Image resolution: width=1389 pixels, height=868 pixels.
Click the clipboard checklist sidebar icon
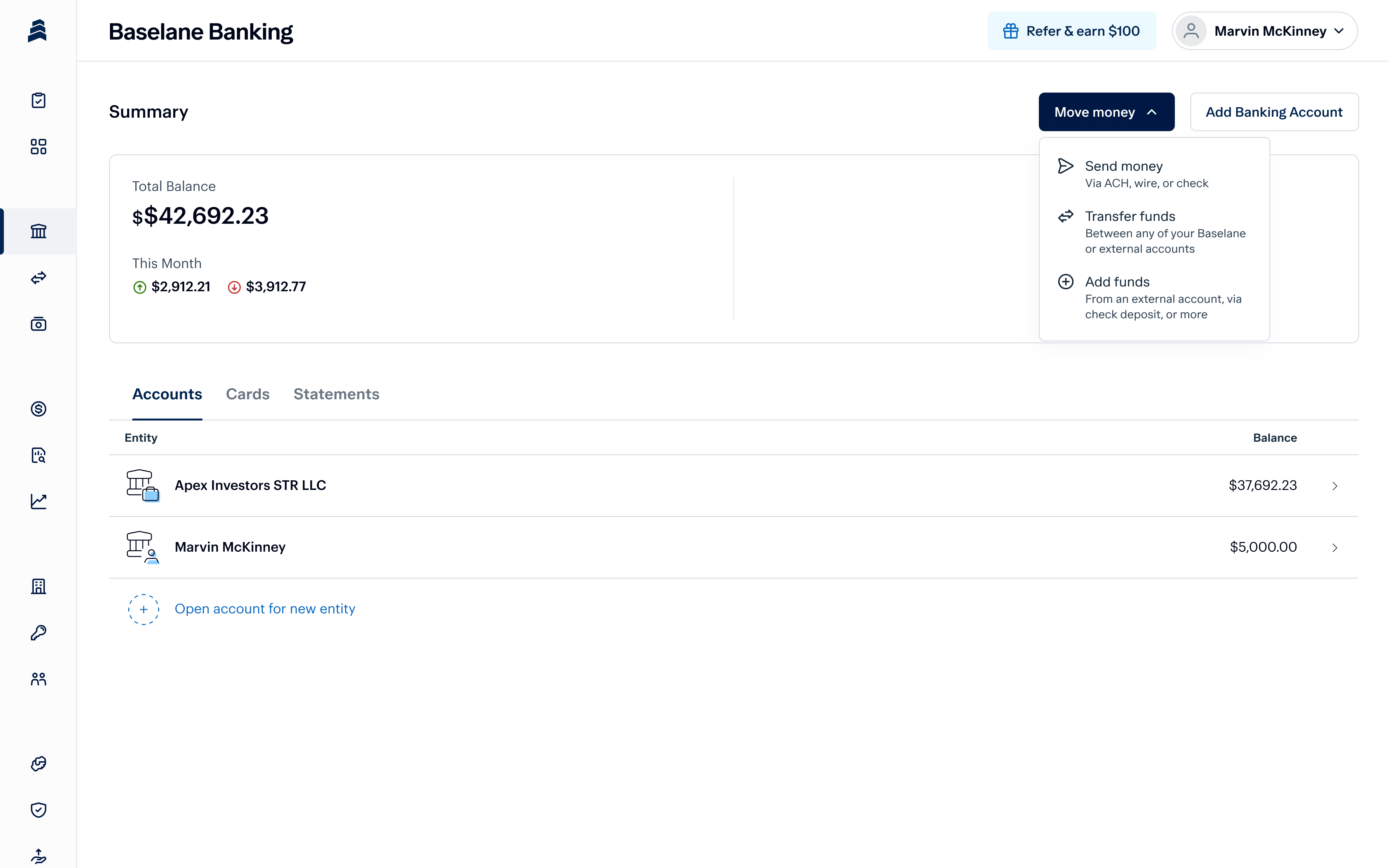coord(39,100)
